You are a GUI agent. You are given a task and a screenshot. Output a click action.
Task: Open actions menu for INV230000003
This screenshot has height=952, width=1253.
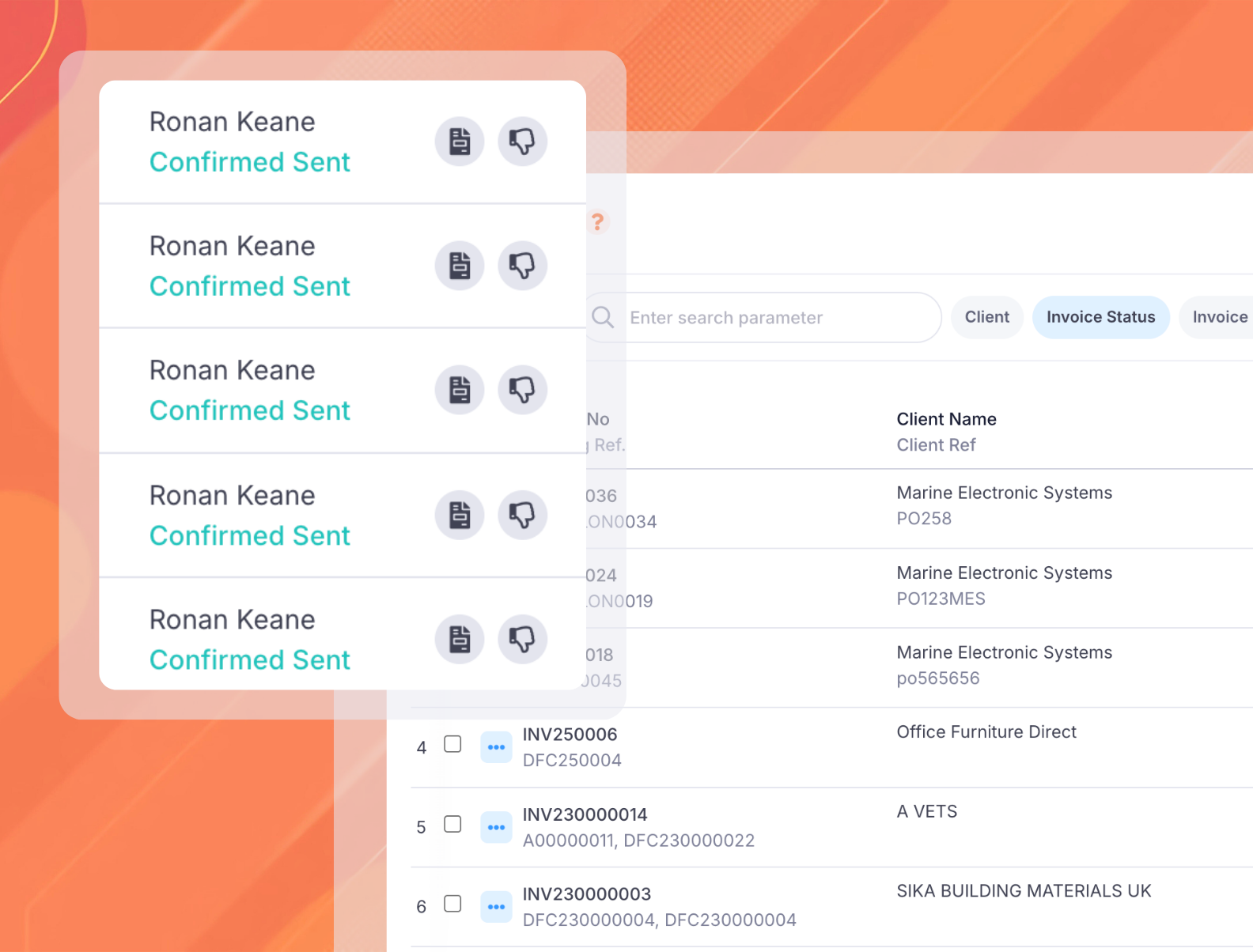click(496, 906)
